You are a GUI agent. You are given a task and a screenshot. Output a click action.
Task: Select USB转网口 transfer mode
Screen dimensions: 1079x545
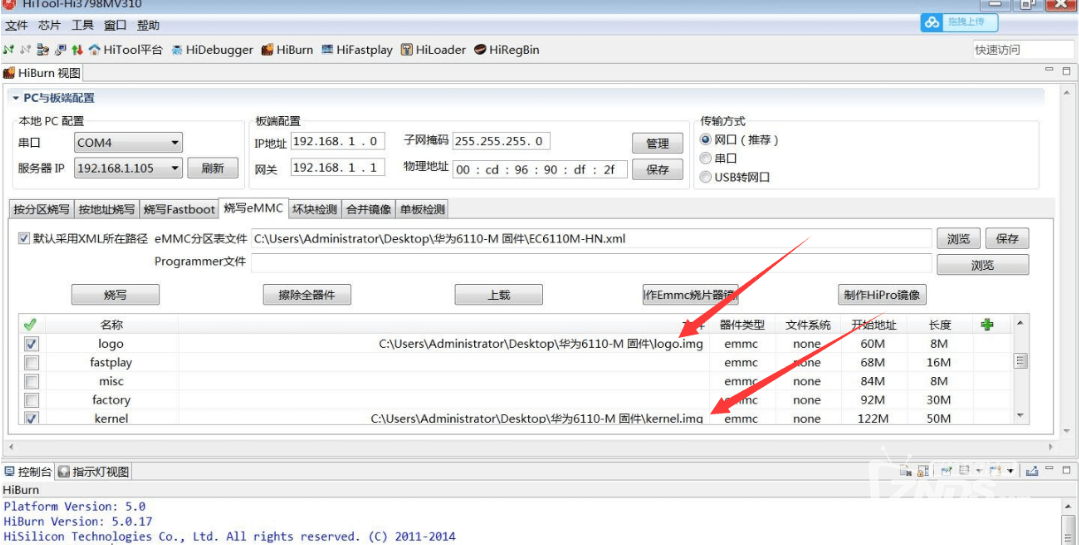pyautogui.click(x=705, y=177)
